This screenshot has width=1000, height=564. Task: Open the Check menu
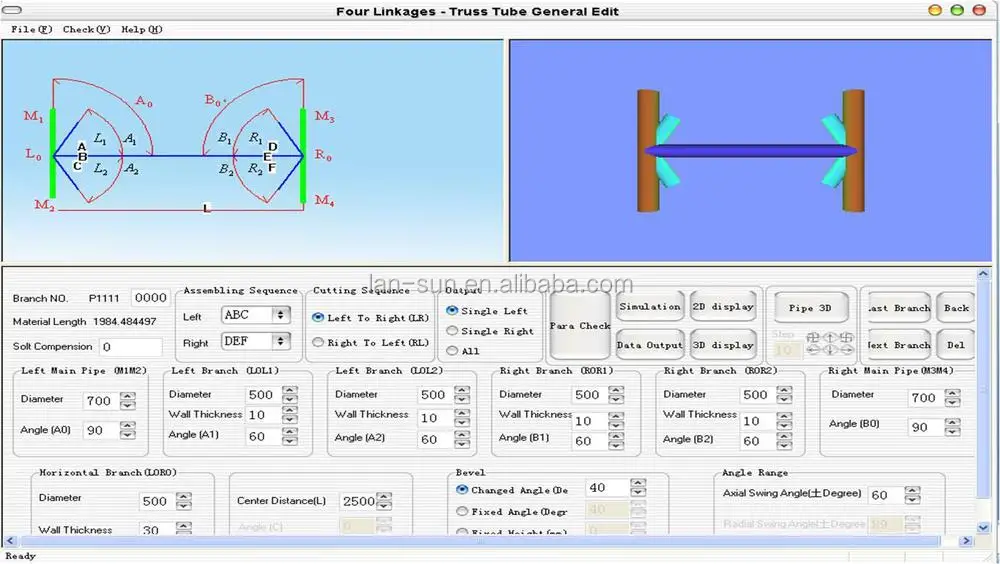86,29
